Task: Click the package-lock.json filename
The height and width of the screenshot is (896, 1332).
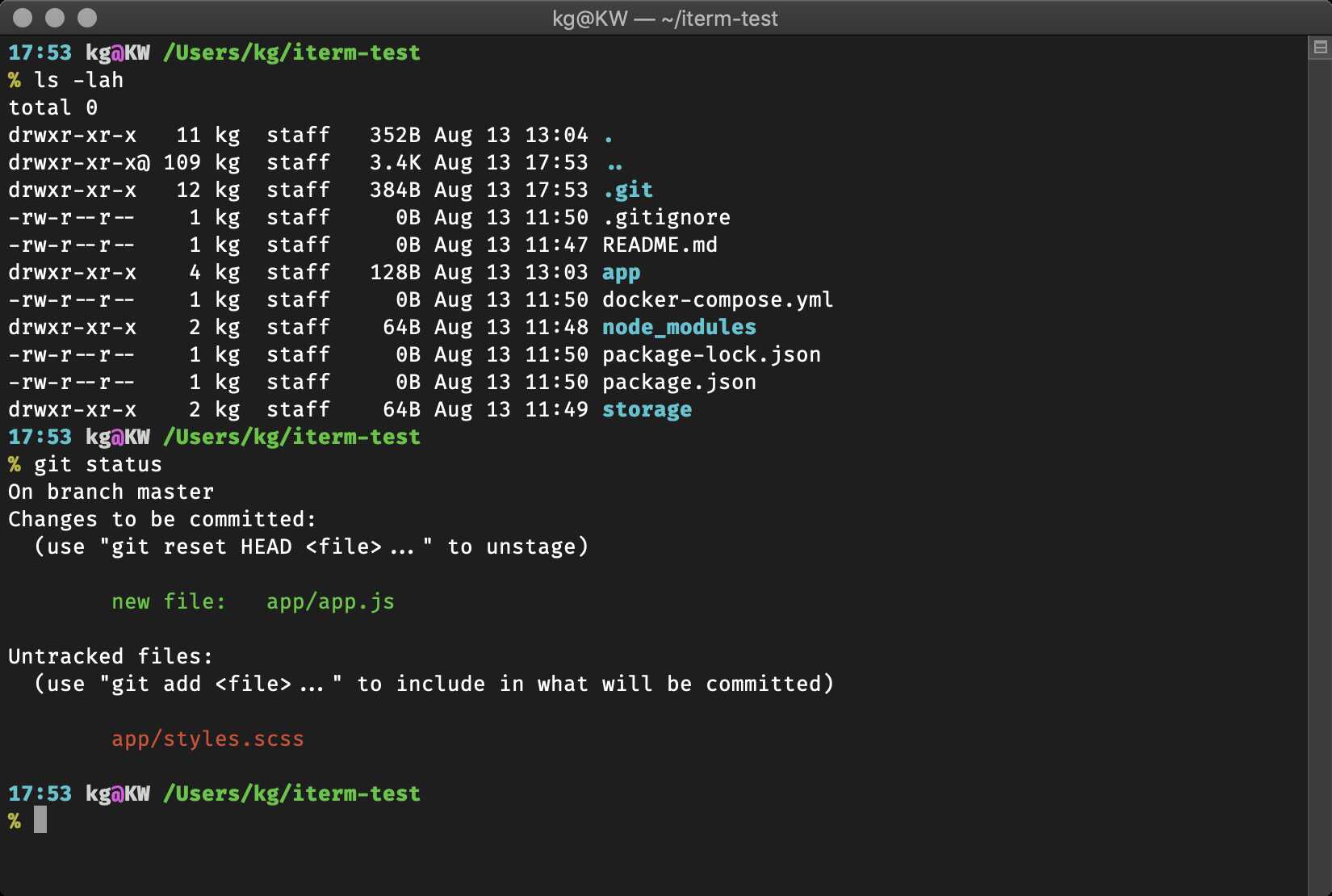Action: pyautogui.click(x=711, y=354)
